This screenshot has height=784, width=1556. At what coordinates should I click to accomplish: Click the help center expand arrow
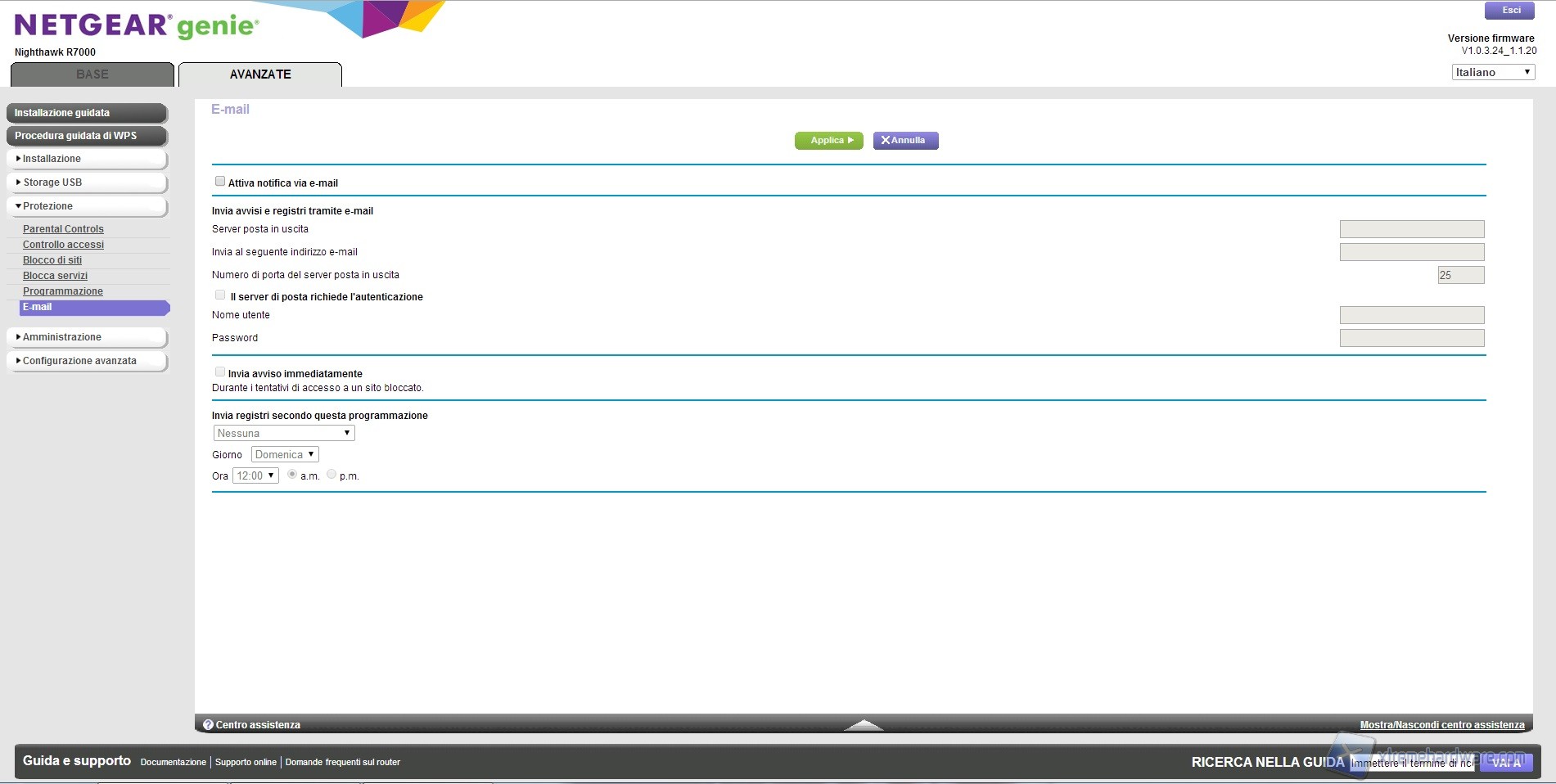click(x=863, y=725)
